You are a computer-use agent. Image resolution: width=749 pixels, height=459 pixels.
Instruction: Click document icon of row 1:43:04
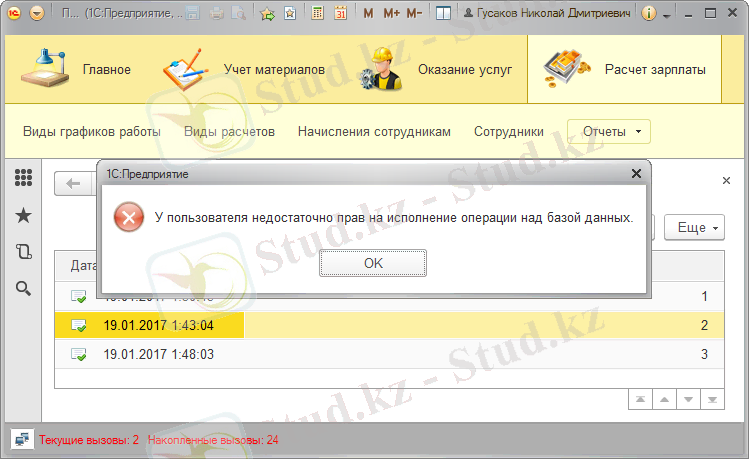coord(78,326)
